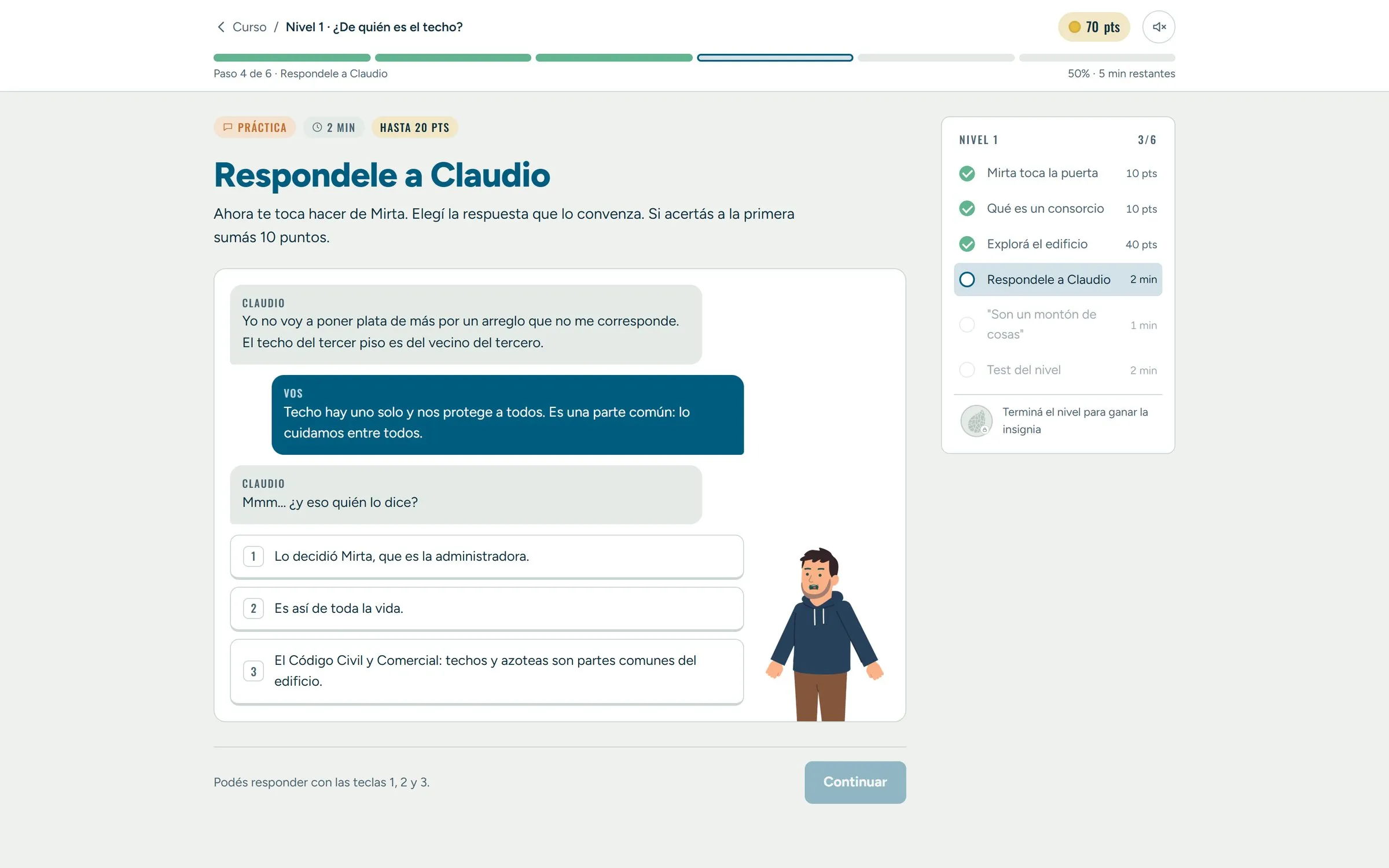Open the Curso breadcrumb link
The height and width of the screenshot is (868, 1389).
click(x=249, y=27)
